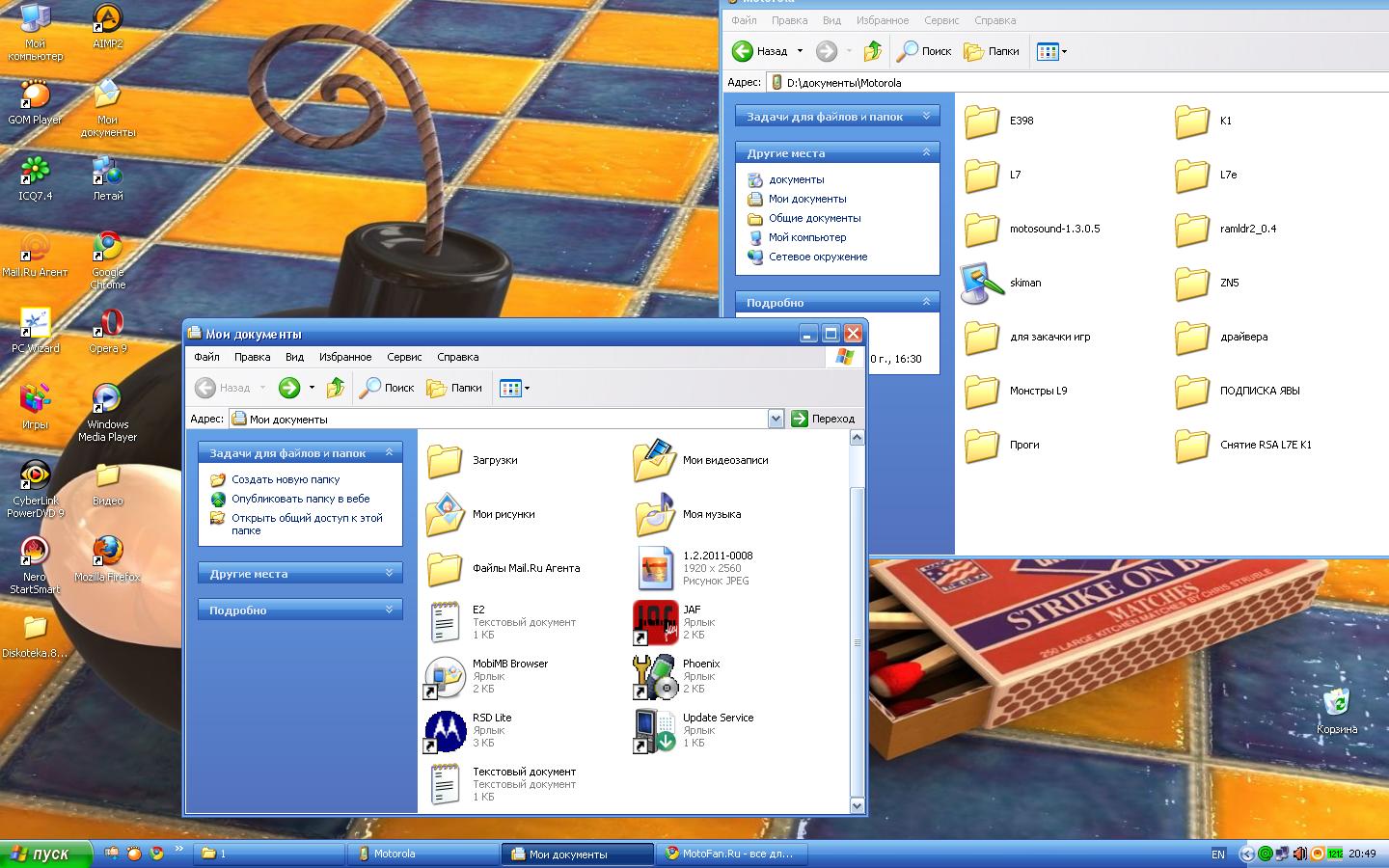Click the пуск Start button

[45, 854]
